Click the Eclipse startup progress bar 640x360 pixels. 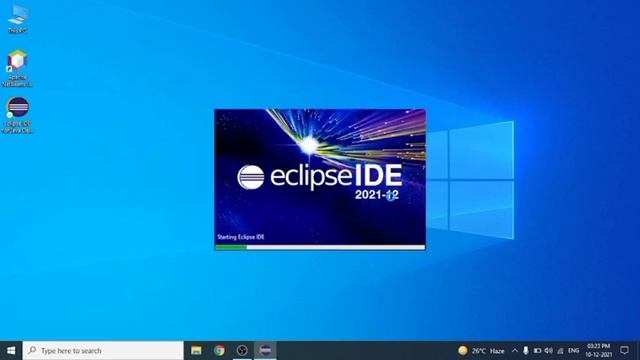click(x=320, y=247)
